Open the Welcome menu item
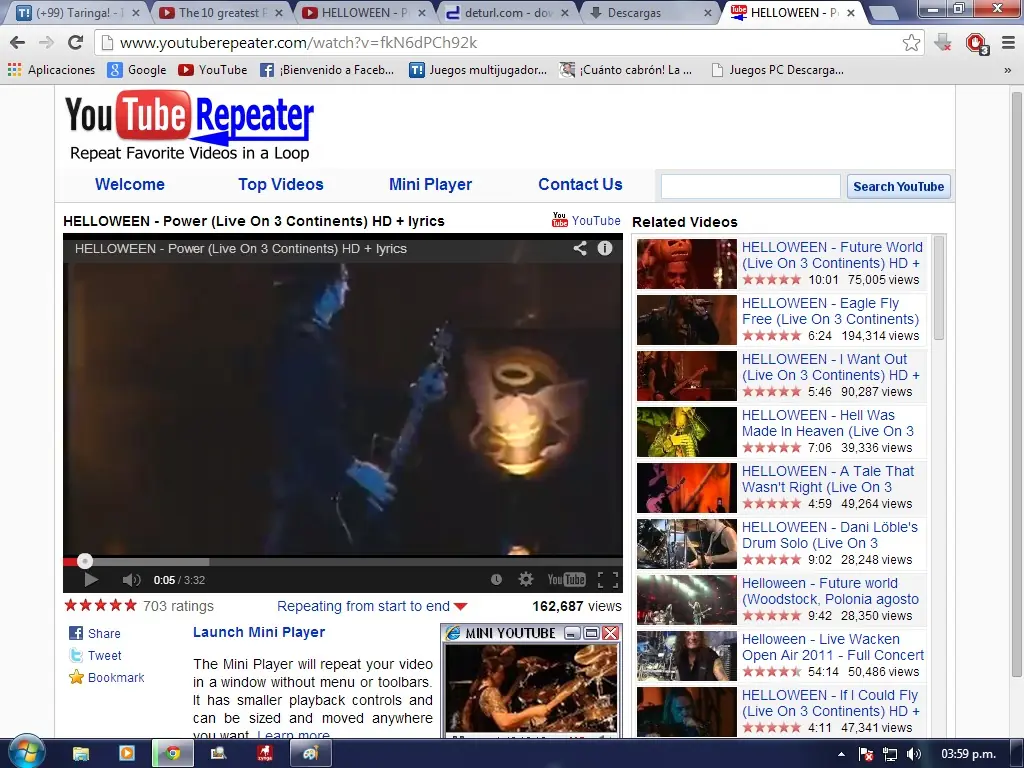 (129, 184)
